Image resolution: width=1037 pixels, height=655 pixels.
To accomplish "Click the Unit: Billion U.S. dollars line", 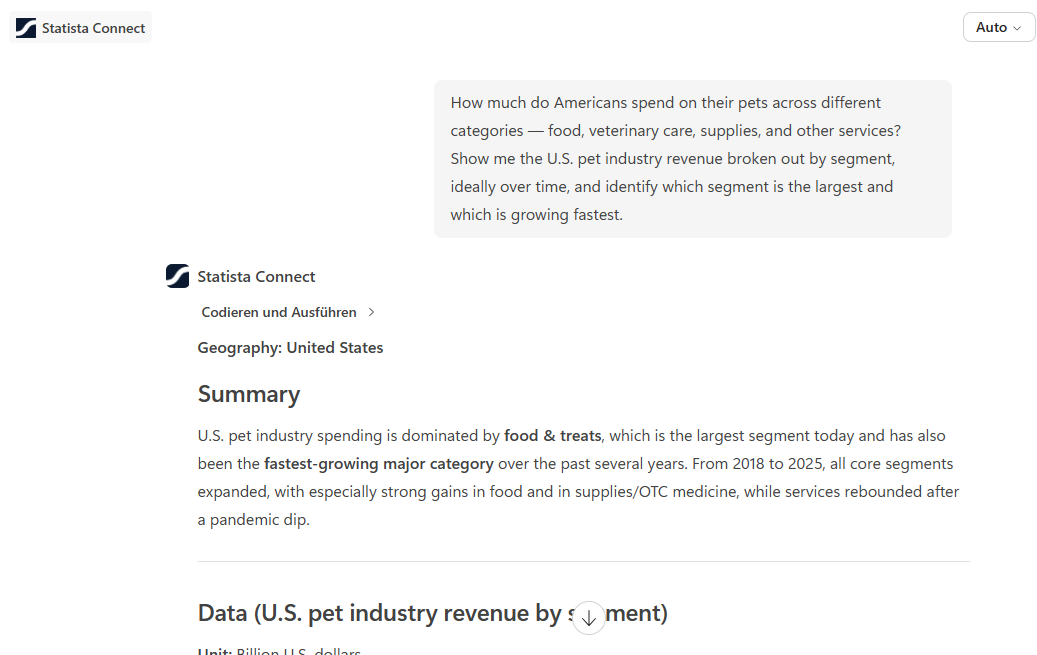I will pyautogui.click(x=279, y=650).
